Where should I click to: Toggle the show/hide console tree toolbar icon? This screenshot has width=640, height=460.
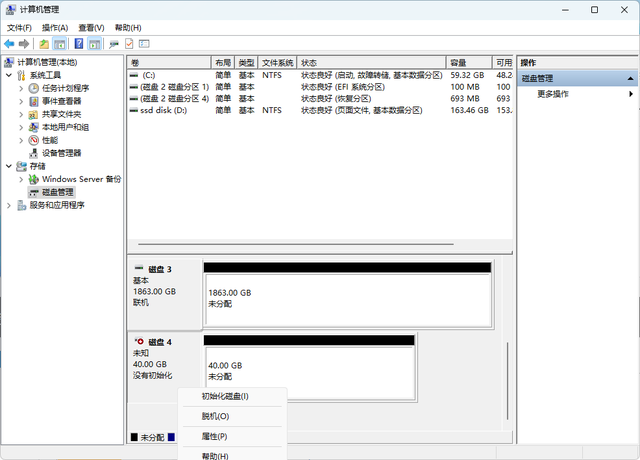[60, 44]
